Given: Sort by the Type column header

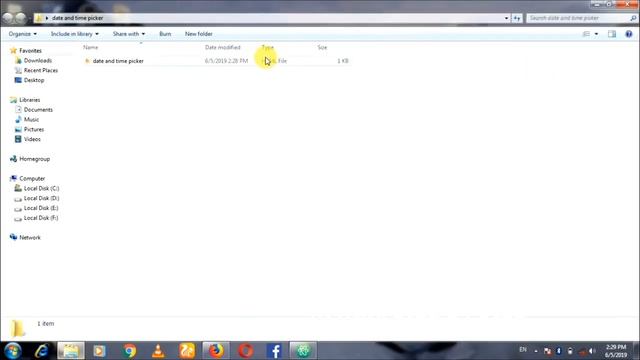Looking at the screenshot, I should pos(268,47).
